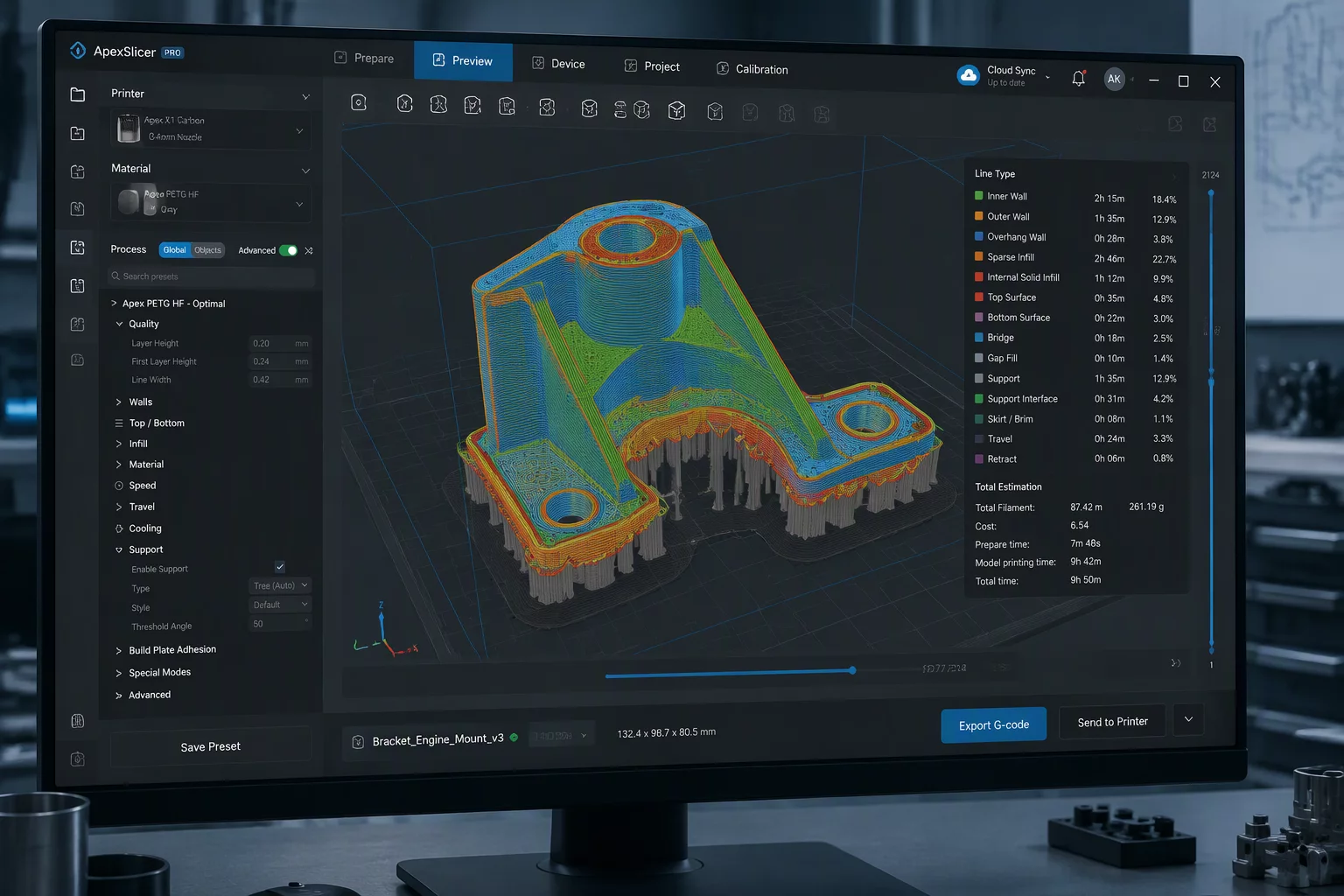
Task: Click the orange Outer Wall color swatch
Action: pyautogui.click(x=979, y=216)
